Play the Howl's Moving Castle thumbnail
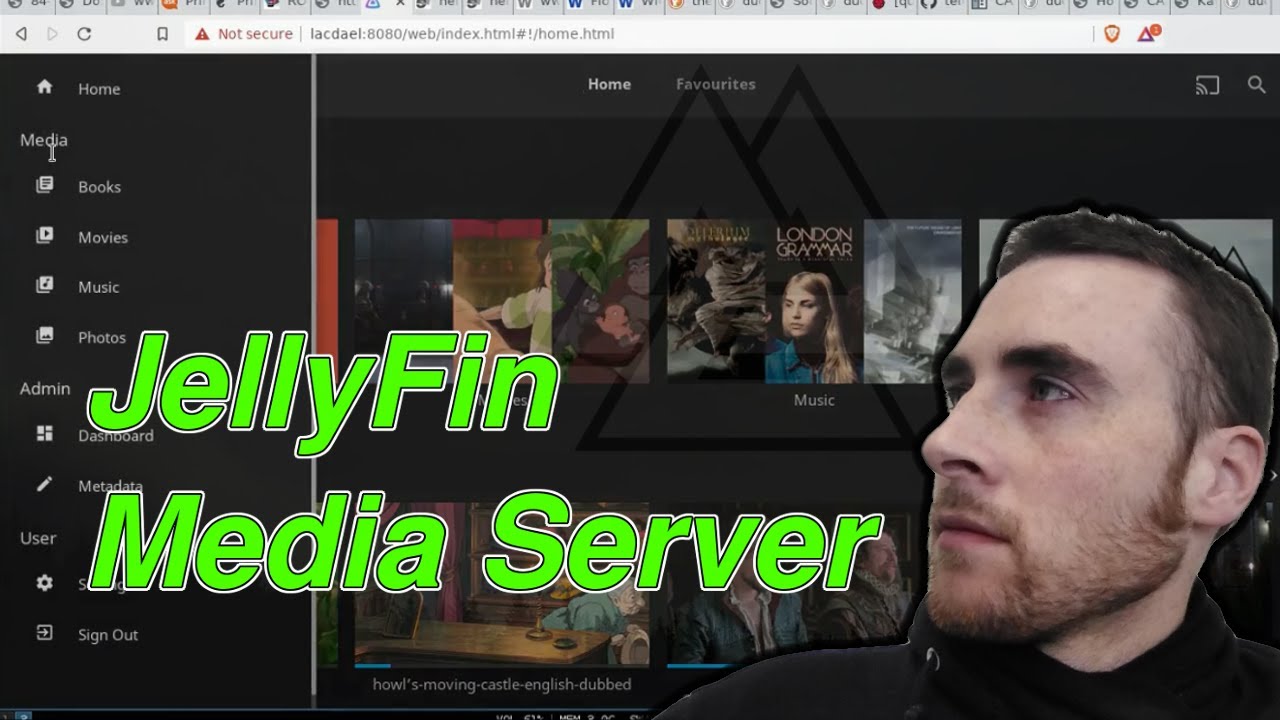 click(502, 585)
